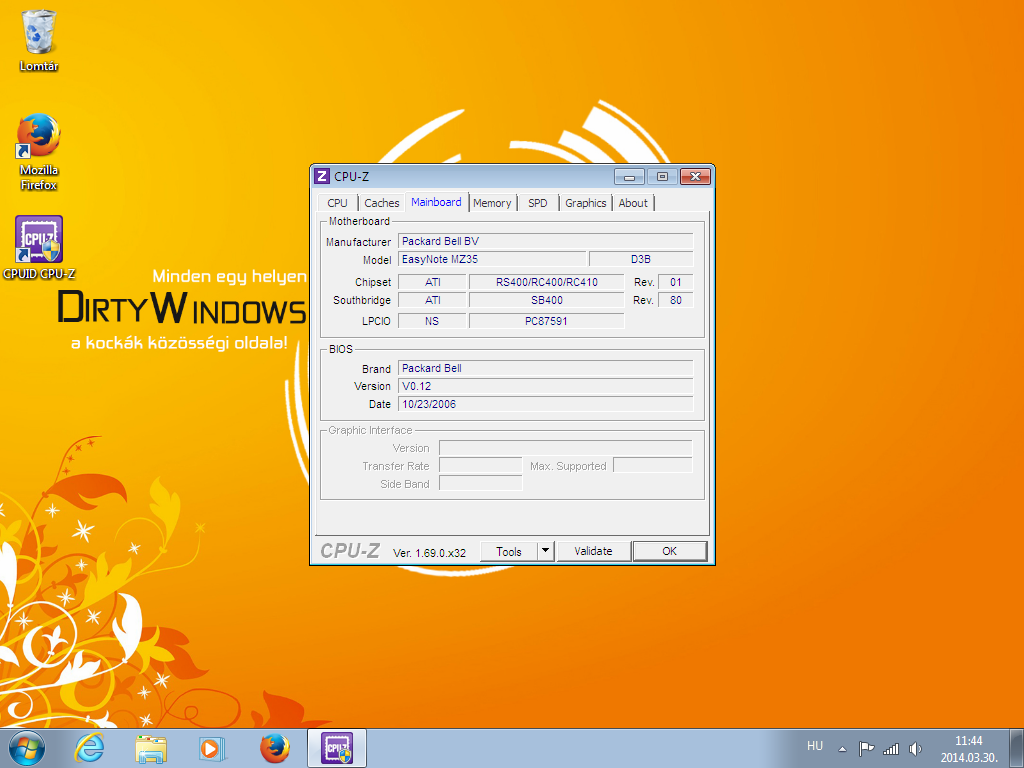The image size is (1024, 768).
Task: Click the Graphic Interface Version field
Action: tap(566, 448)
